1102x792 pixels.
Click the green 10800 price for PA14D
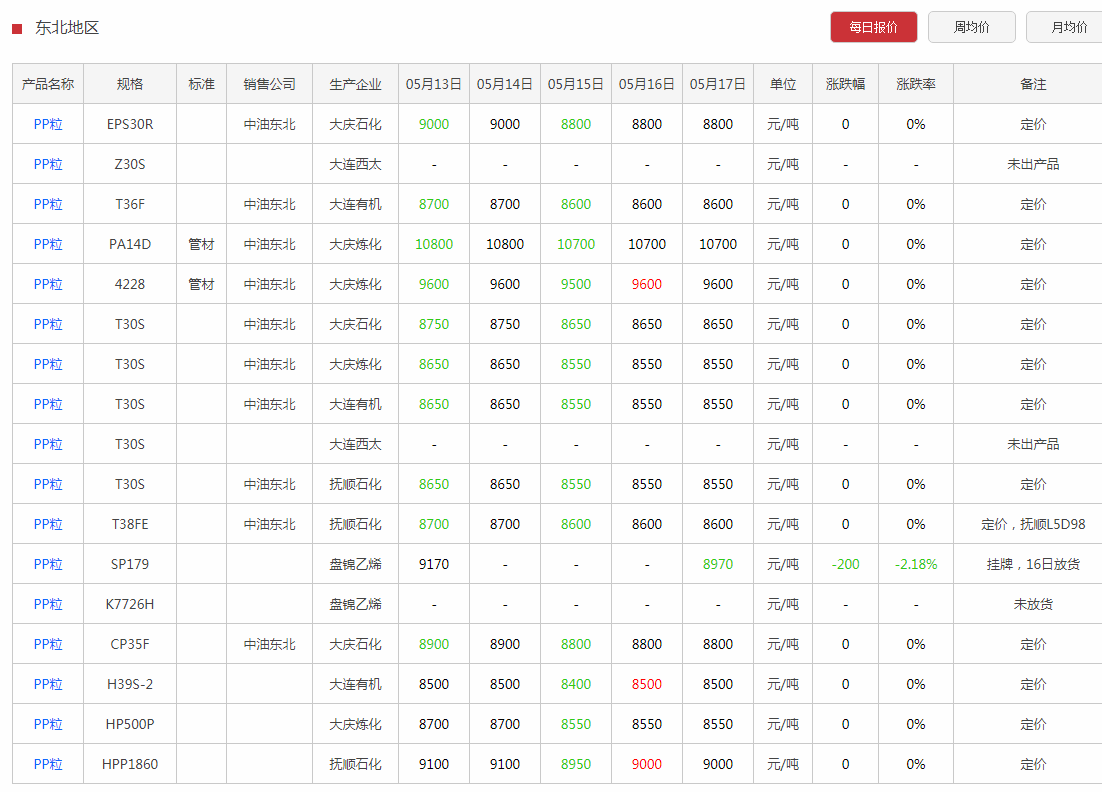pyautogui.click(x=434, y=245)
